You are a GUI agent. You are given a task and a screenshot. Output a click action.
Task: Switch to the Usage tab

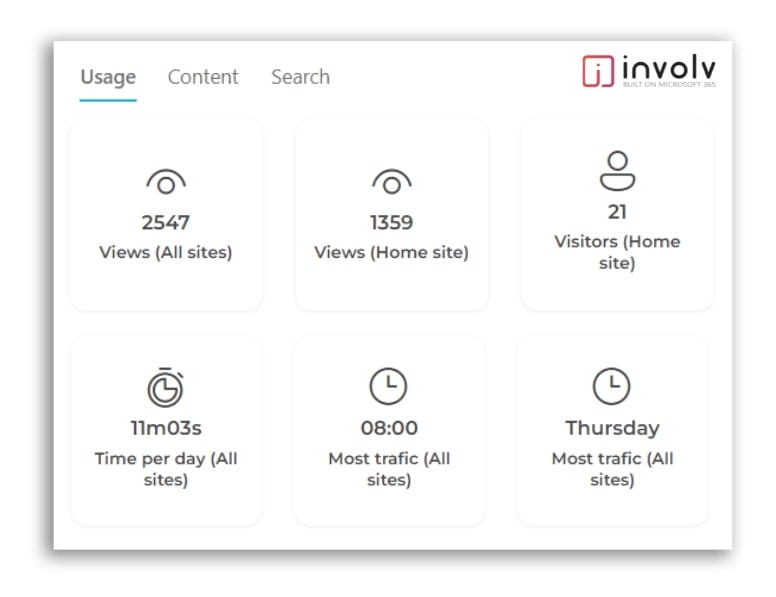point(107,77)
